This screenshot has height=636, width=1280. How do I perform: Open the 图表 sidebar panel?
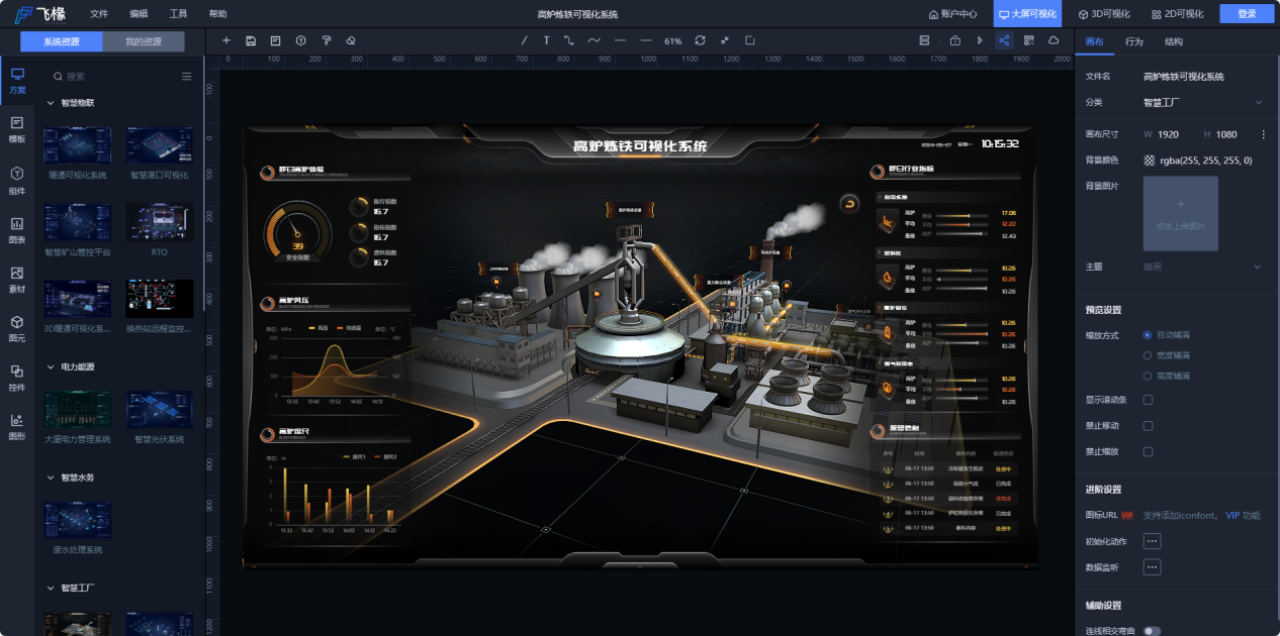tap(17, 230)
